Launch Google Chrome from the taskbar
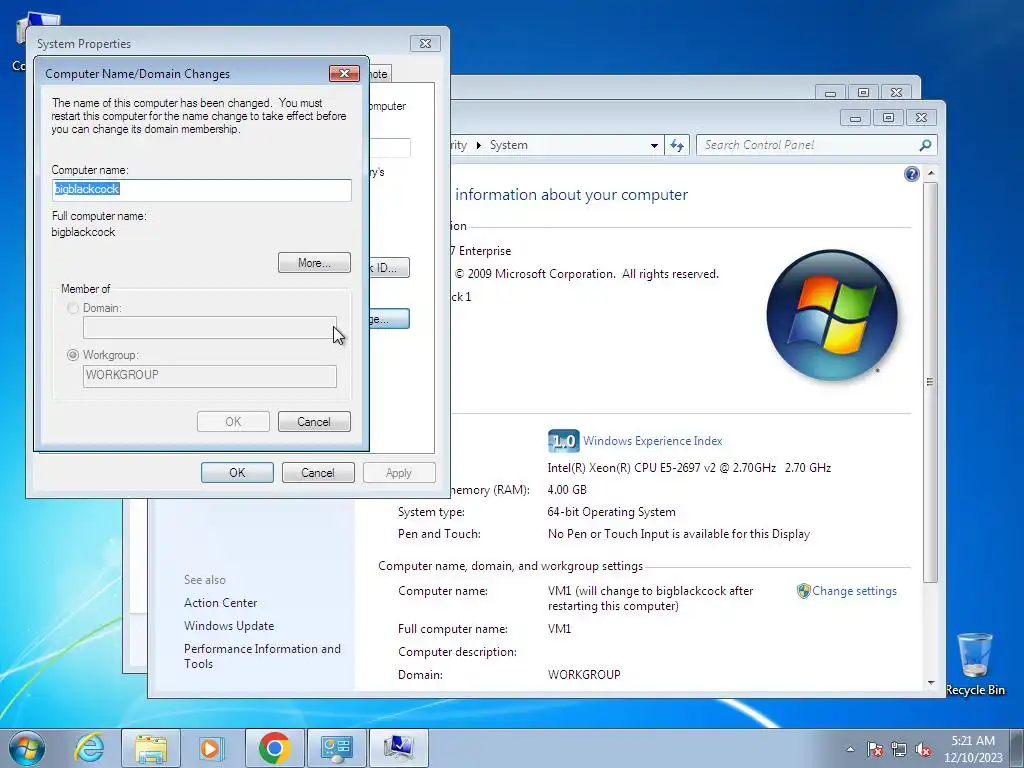The height and width of the screenshot is (768, 1024). point(274,748)
